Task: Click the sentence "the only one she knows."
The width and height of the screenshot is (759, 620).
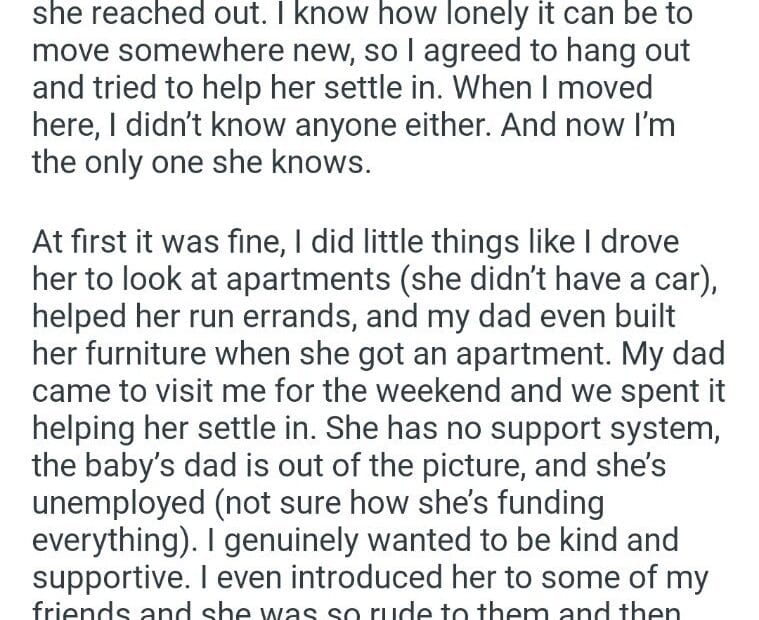Action: point(201,162)
